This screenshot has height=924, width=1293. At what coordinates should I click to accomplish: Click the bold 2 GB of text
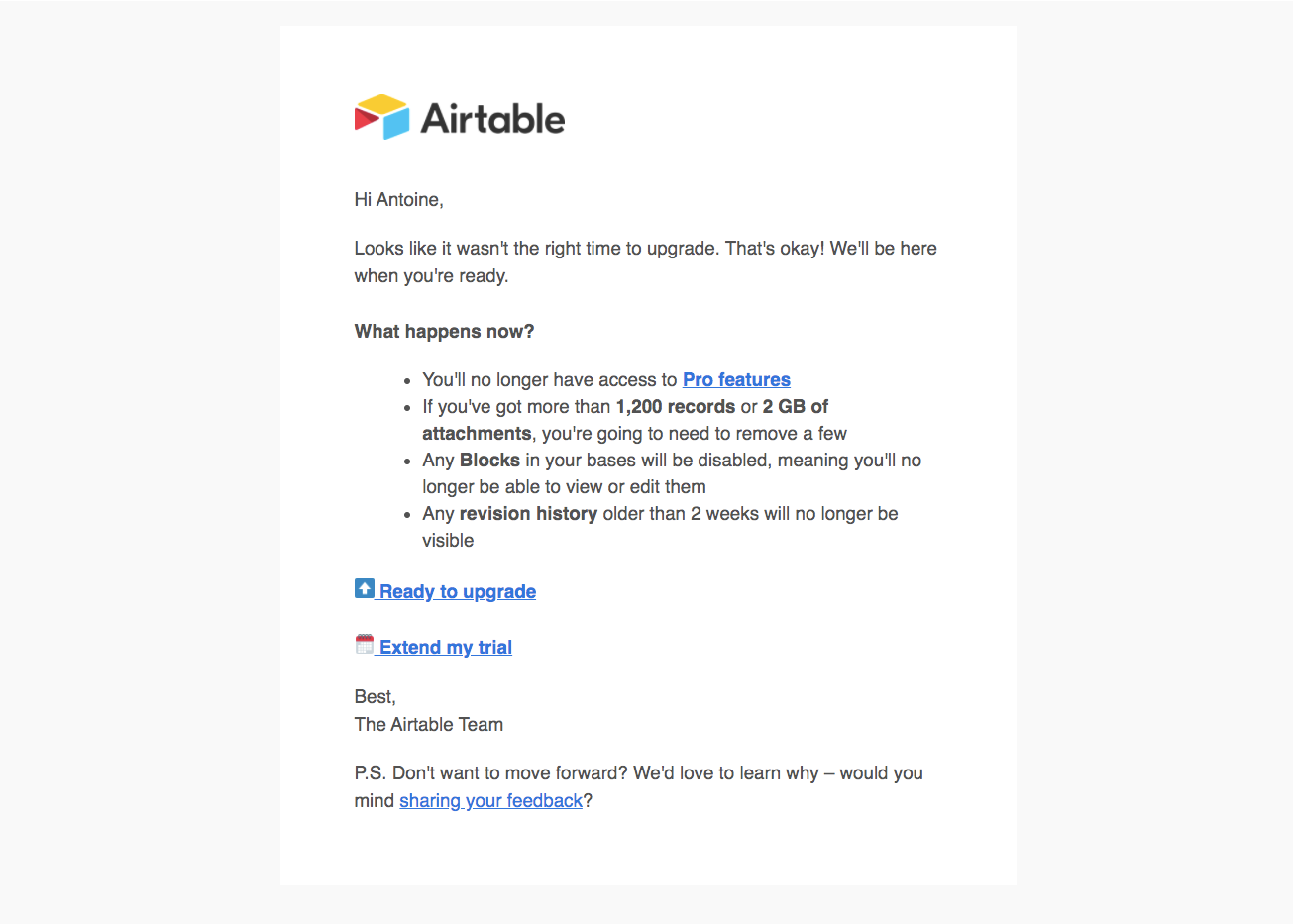click(796, 406)
